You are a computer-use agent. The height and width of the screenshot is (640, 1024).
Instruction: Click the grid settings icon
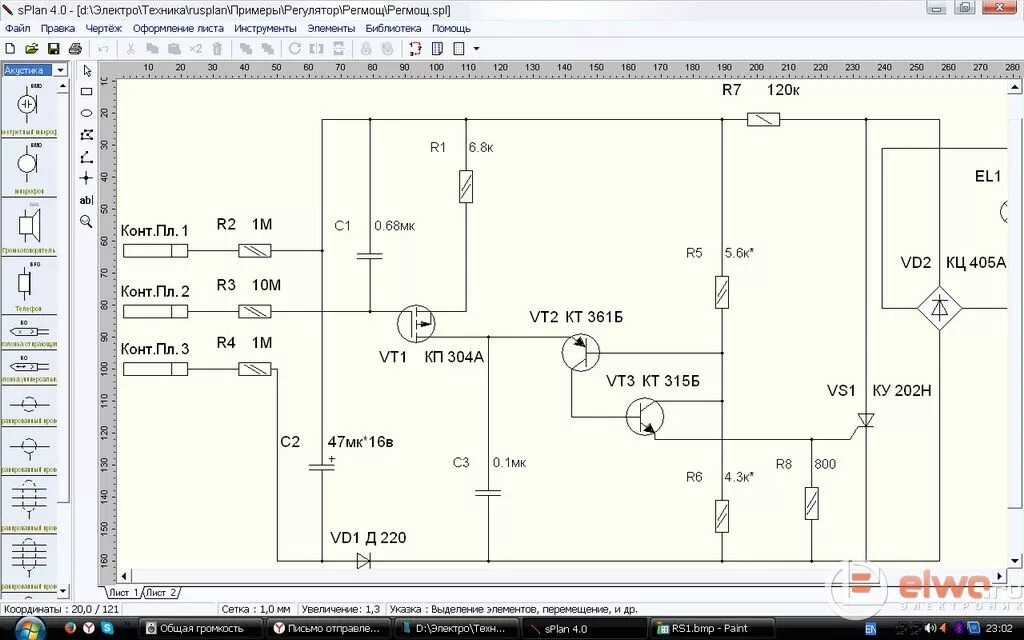tap(459, 48)
